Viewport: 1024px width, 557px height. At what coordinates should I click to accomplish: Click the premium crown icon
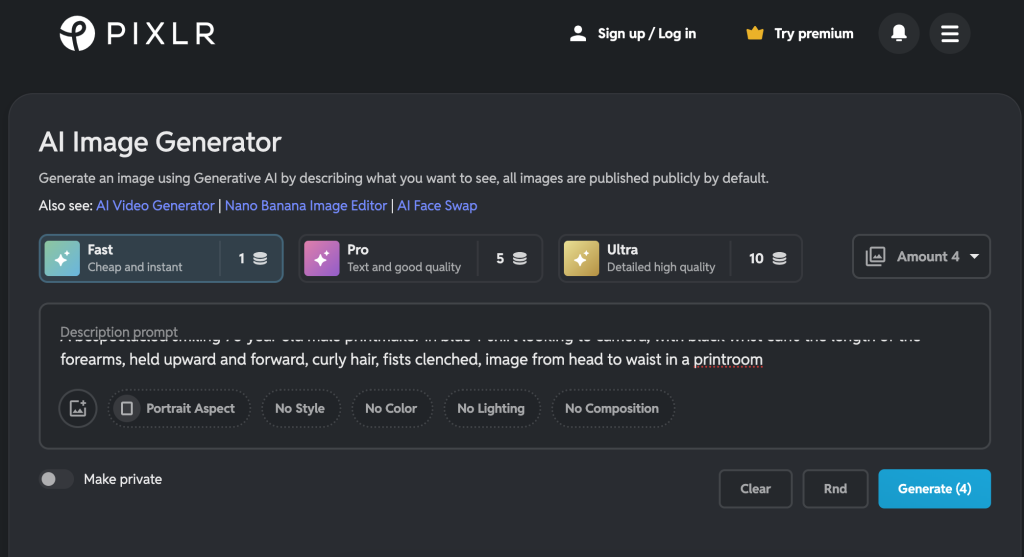point(755,34)
